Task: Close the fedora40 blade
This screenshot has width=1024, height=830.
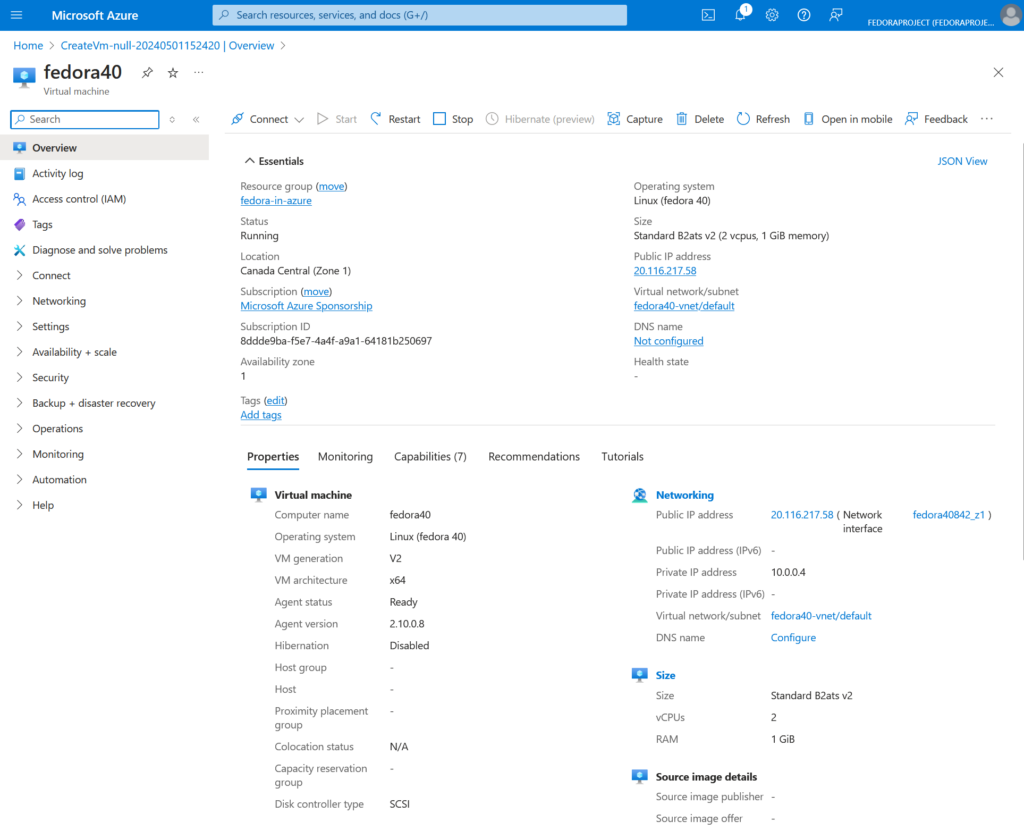Action: tap(998, 72)
